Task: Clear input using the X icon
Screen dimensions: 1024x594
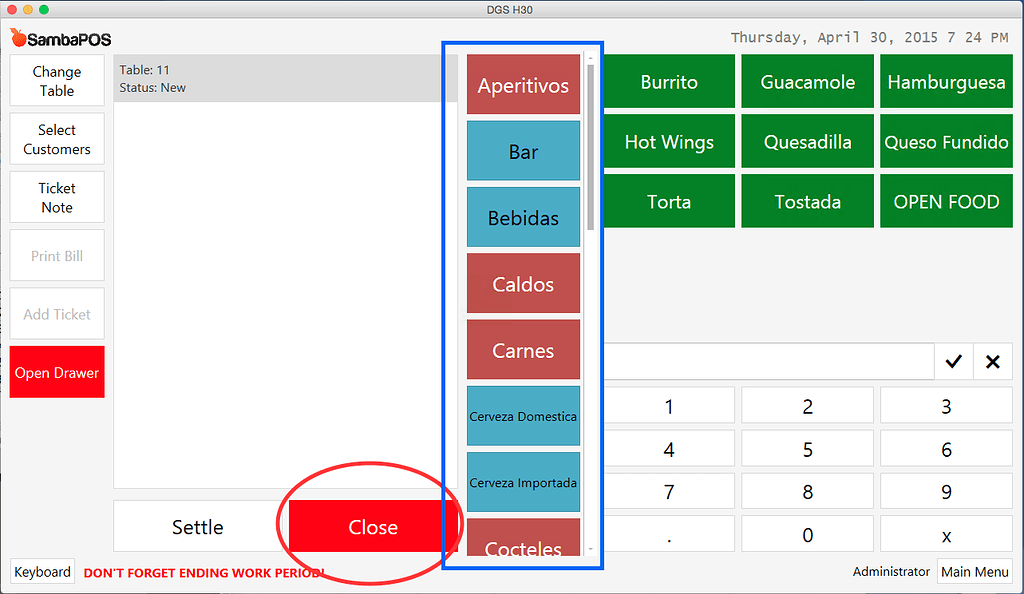Action: 992,361
